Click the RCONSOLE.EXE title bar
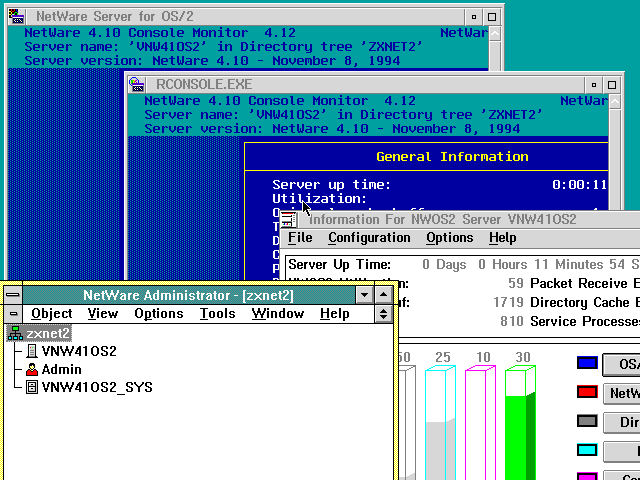Screen dimensions: 640x480 click(365, 84)
